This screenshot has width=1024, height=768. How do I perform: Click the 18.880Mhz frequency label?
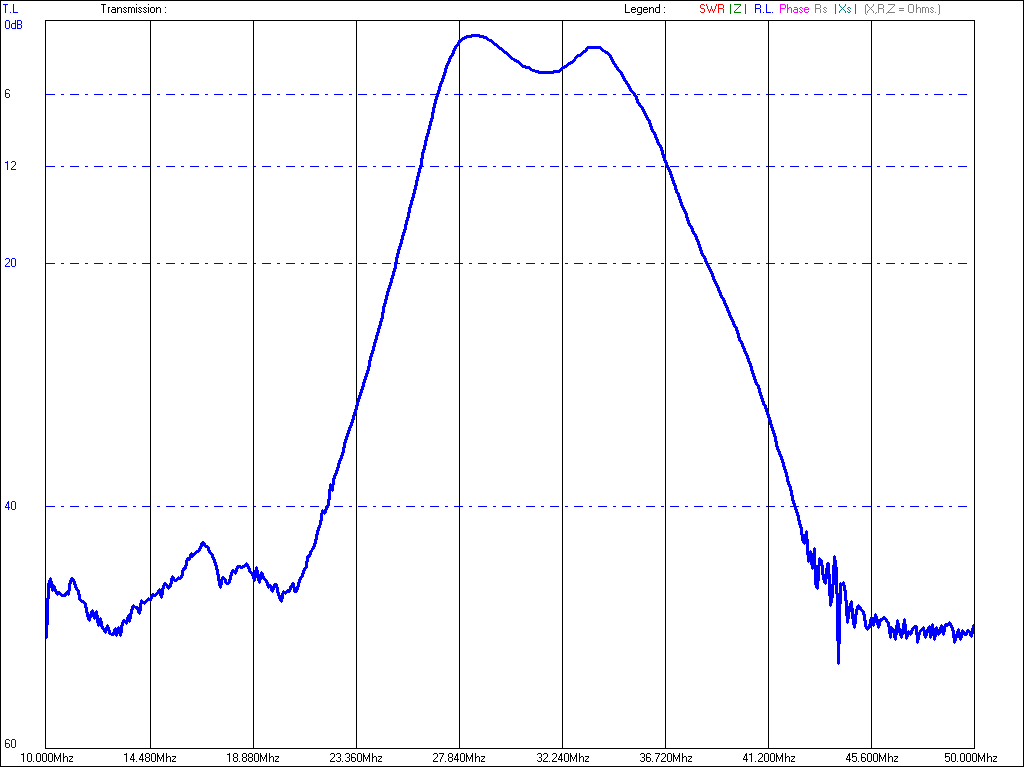click(x=253, y=758)
